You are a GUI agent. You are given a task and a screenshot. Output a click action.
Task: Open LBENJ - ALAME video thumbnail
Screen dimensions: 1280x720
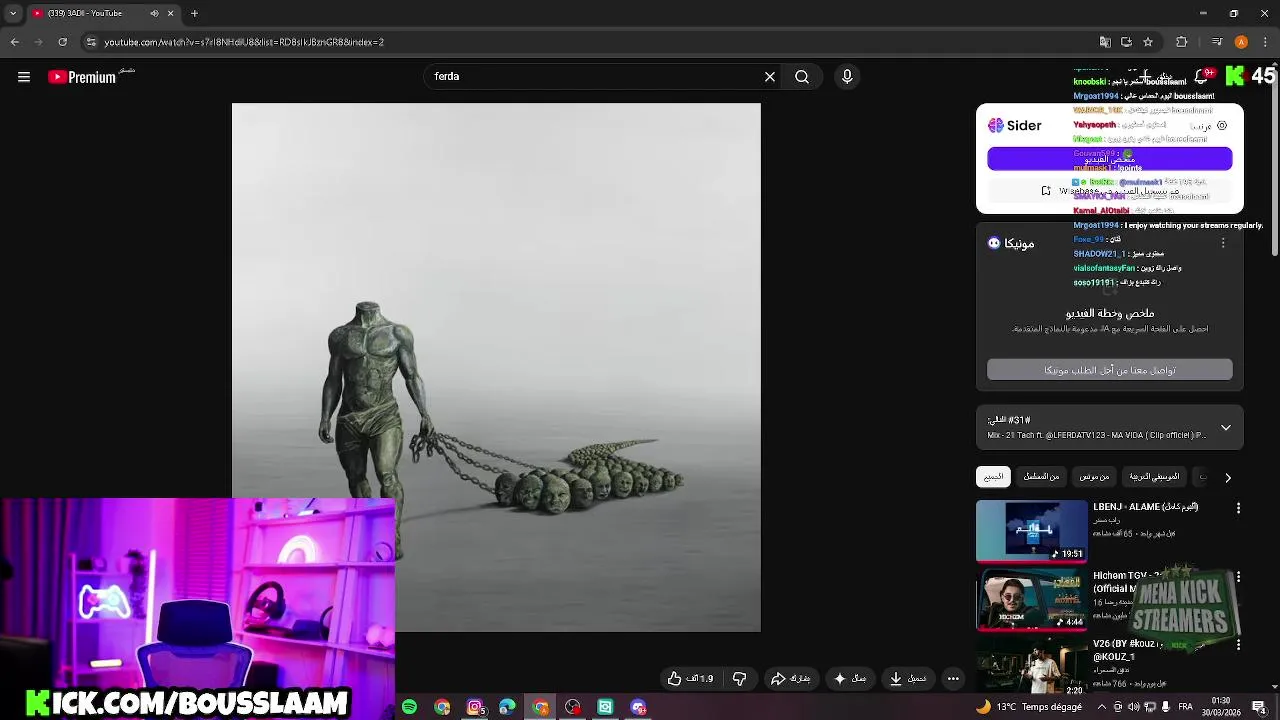pos(1031,531)
